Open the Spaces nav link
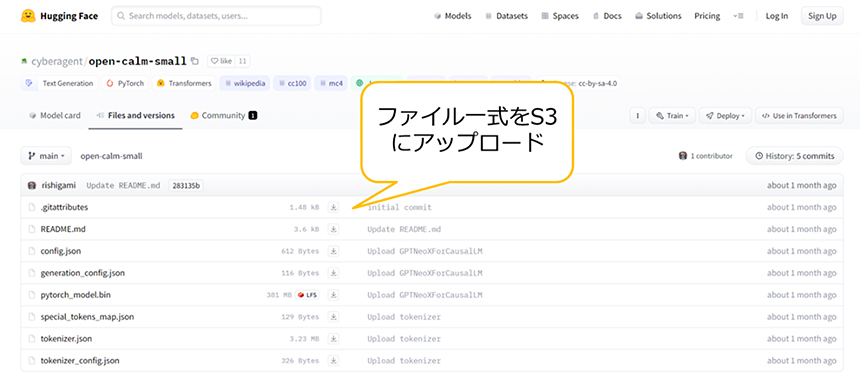Viewport: 860px width, 378px height. point(560,16)
